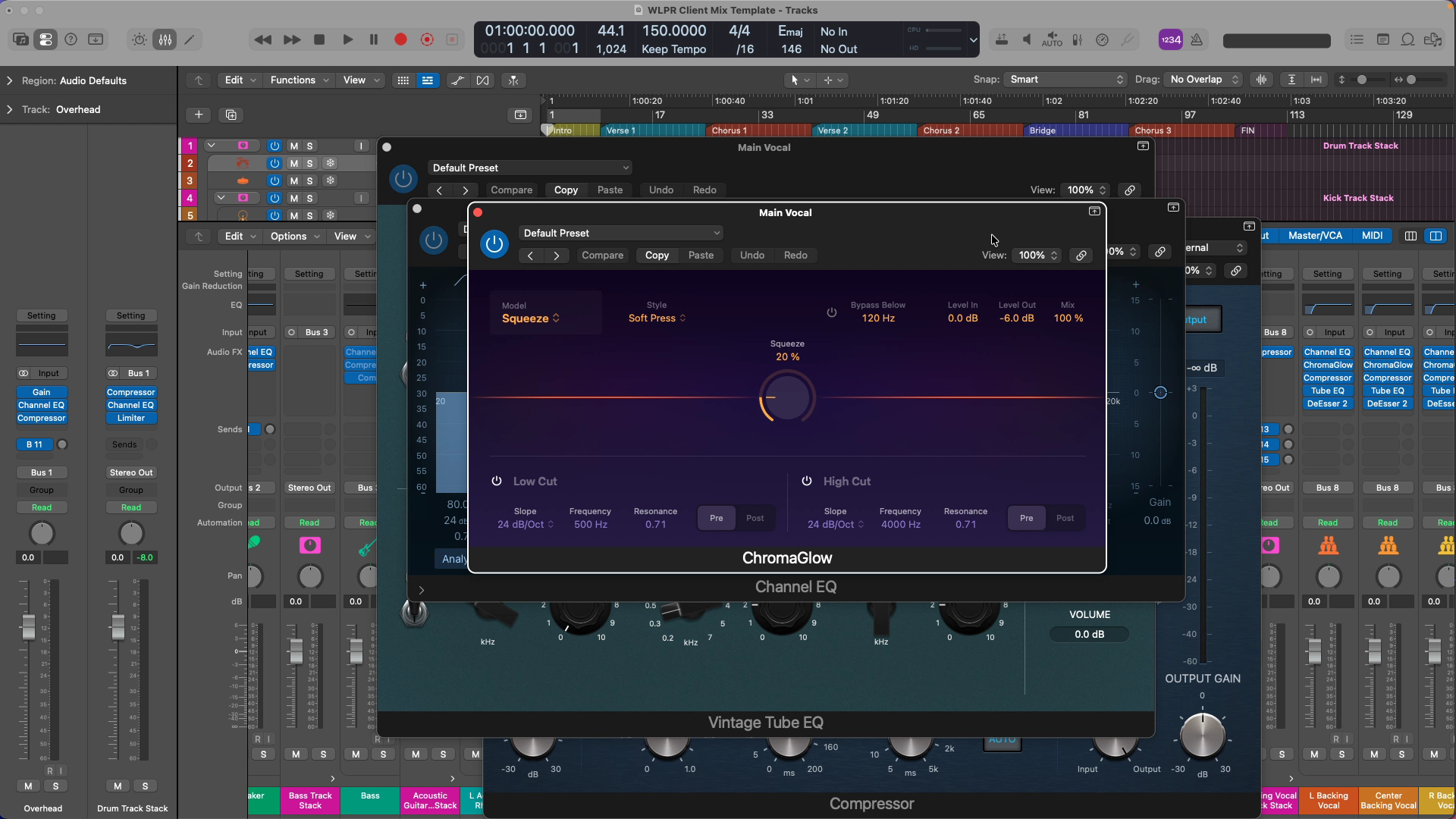Click the Tuner icon in the control bar
The height and width of the screenshot is (819, 1456).
click(x=1128, y=39)
